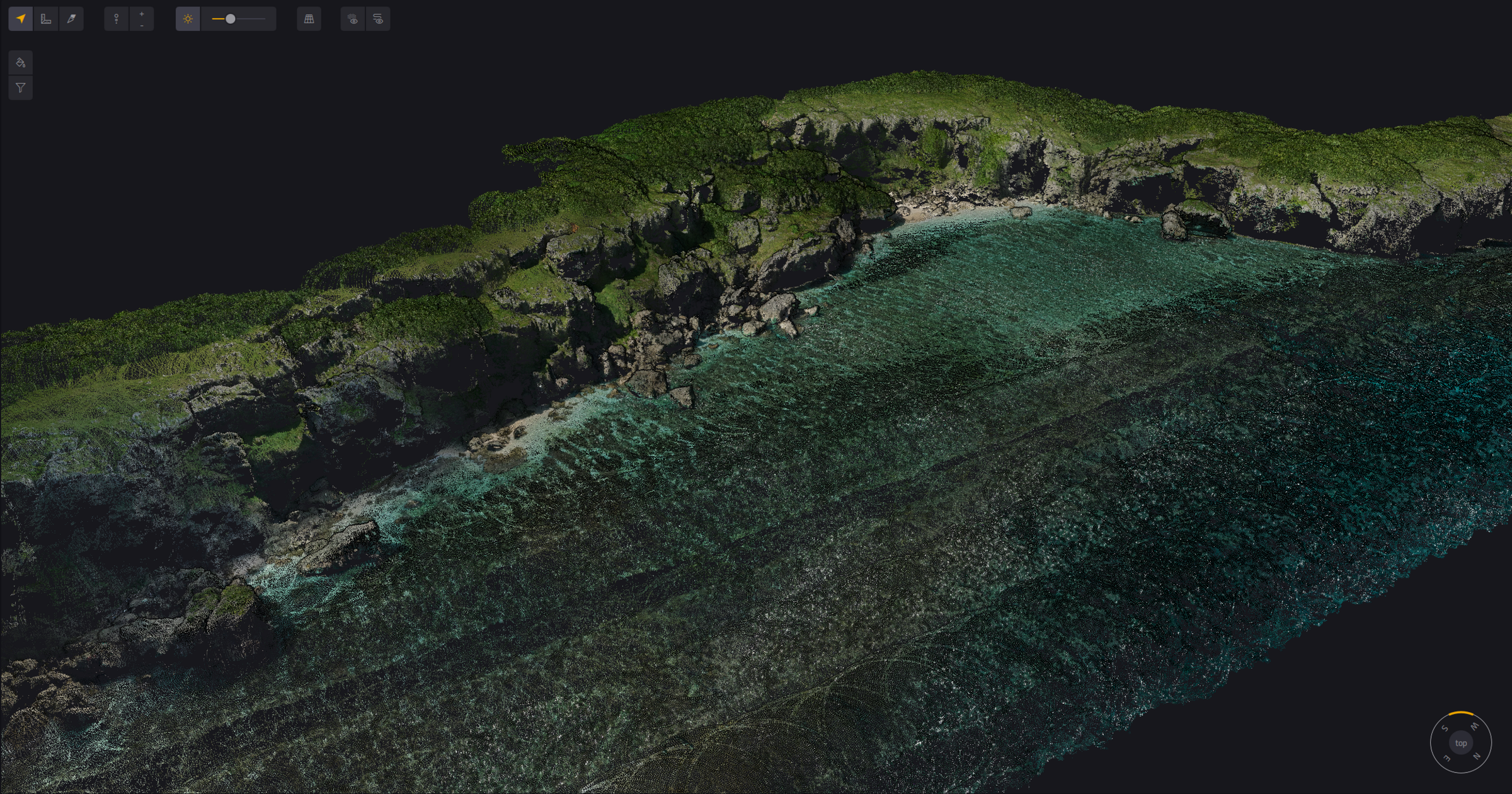Toggle layers visibility eye icon
Screen dimensions: 1512x794
coord(378,19)
